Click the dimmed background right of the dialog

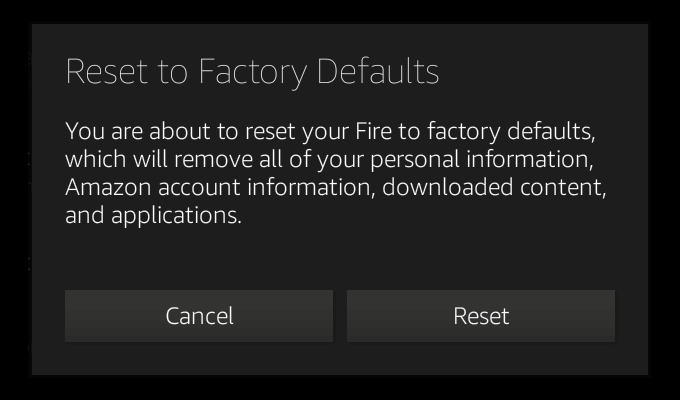point(664,200)
